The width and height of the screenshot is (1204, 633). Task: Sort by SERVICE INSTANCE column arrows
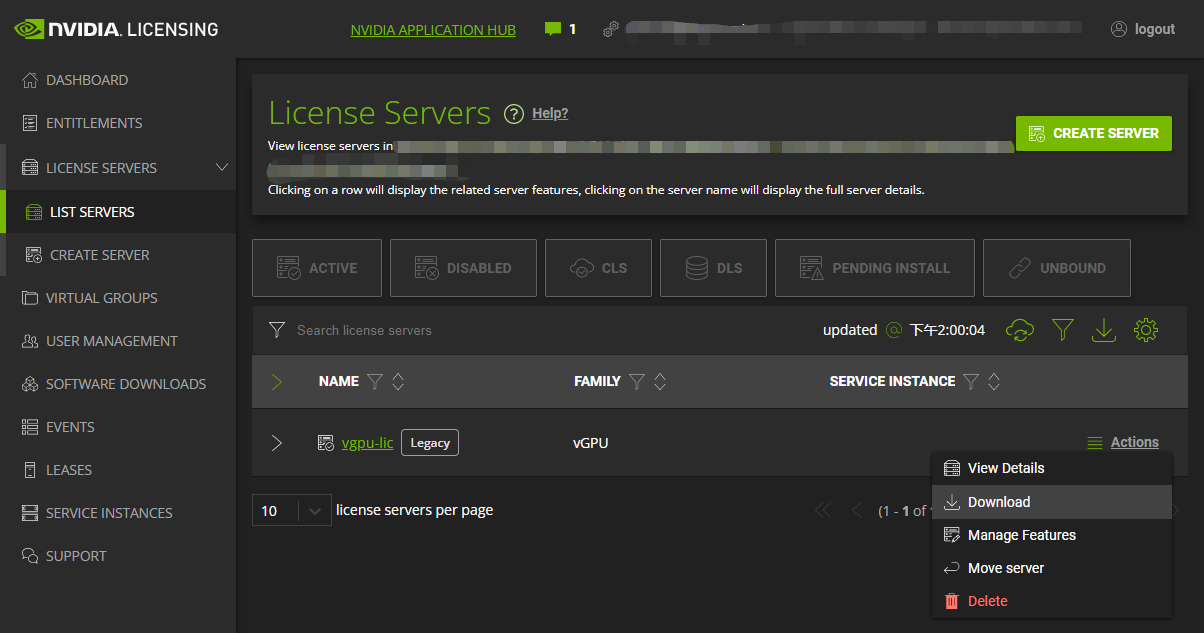[x=994, y=381]
